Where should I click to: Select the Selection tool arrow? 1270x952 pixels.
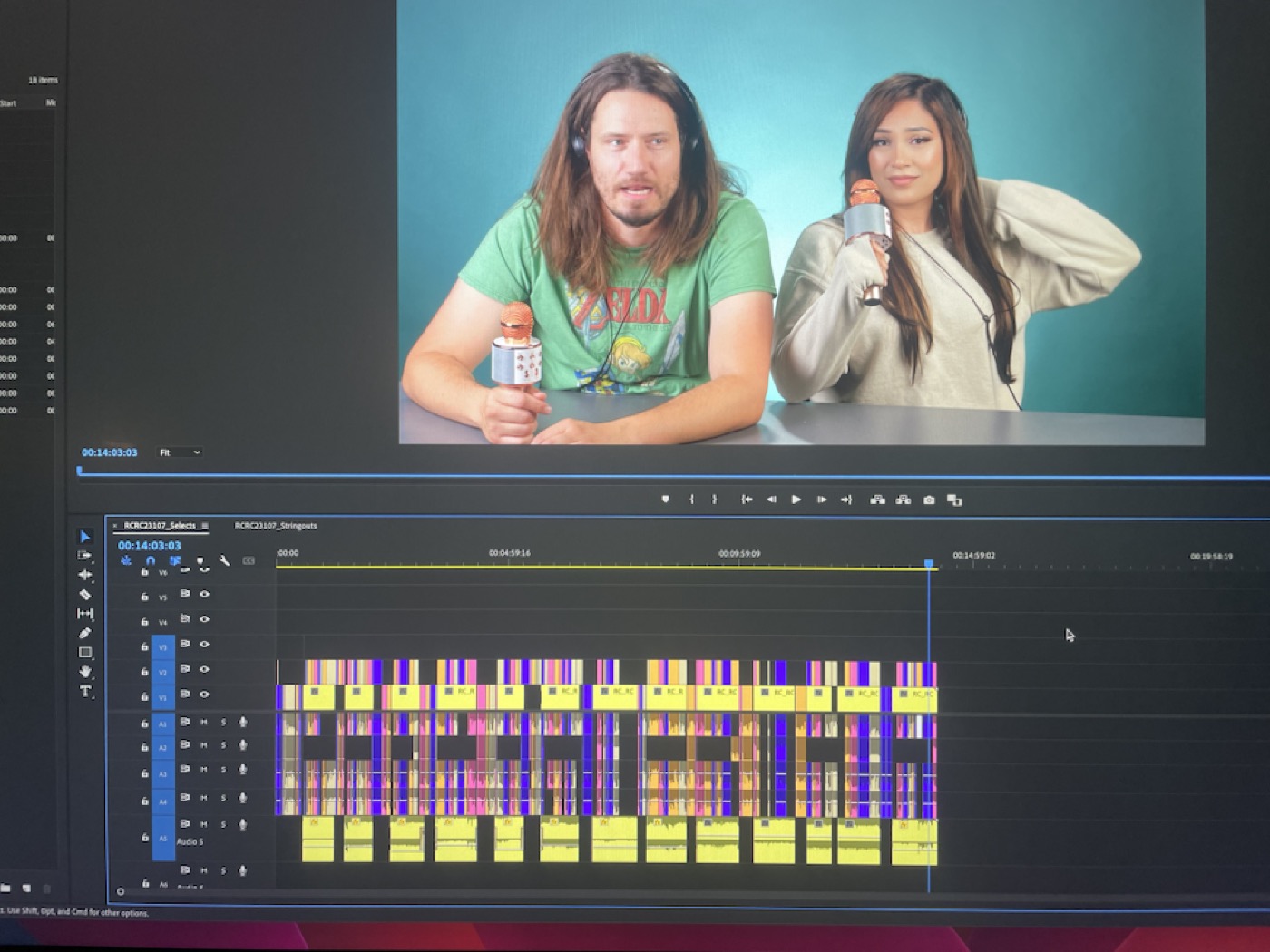(85, 536)
